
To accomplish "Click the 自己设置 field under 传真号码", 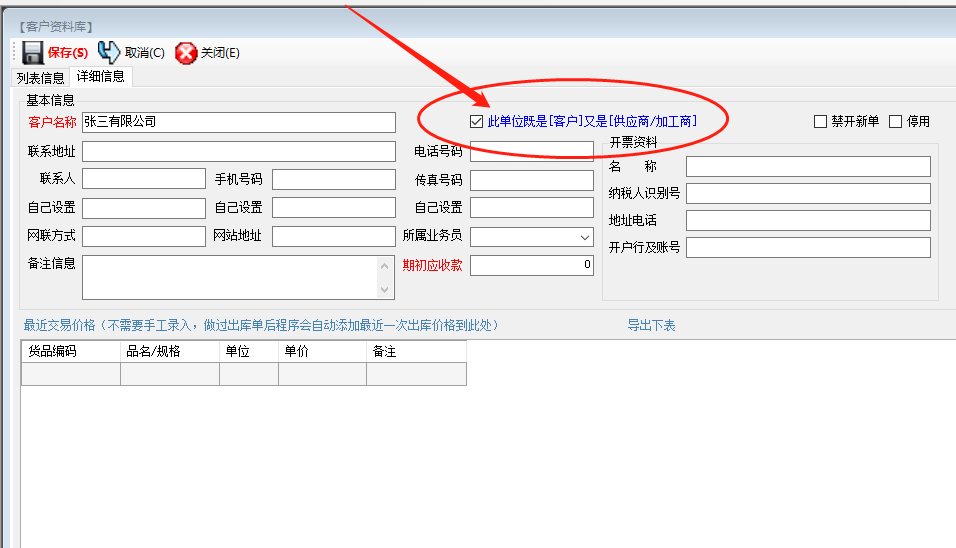I will tap(532, 207).
